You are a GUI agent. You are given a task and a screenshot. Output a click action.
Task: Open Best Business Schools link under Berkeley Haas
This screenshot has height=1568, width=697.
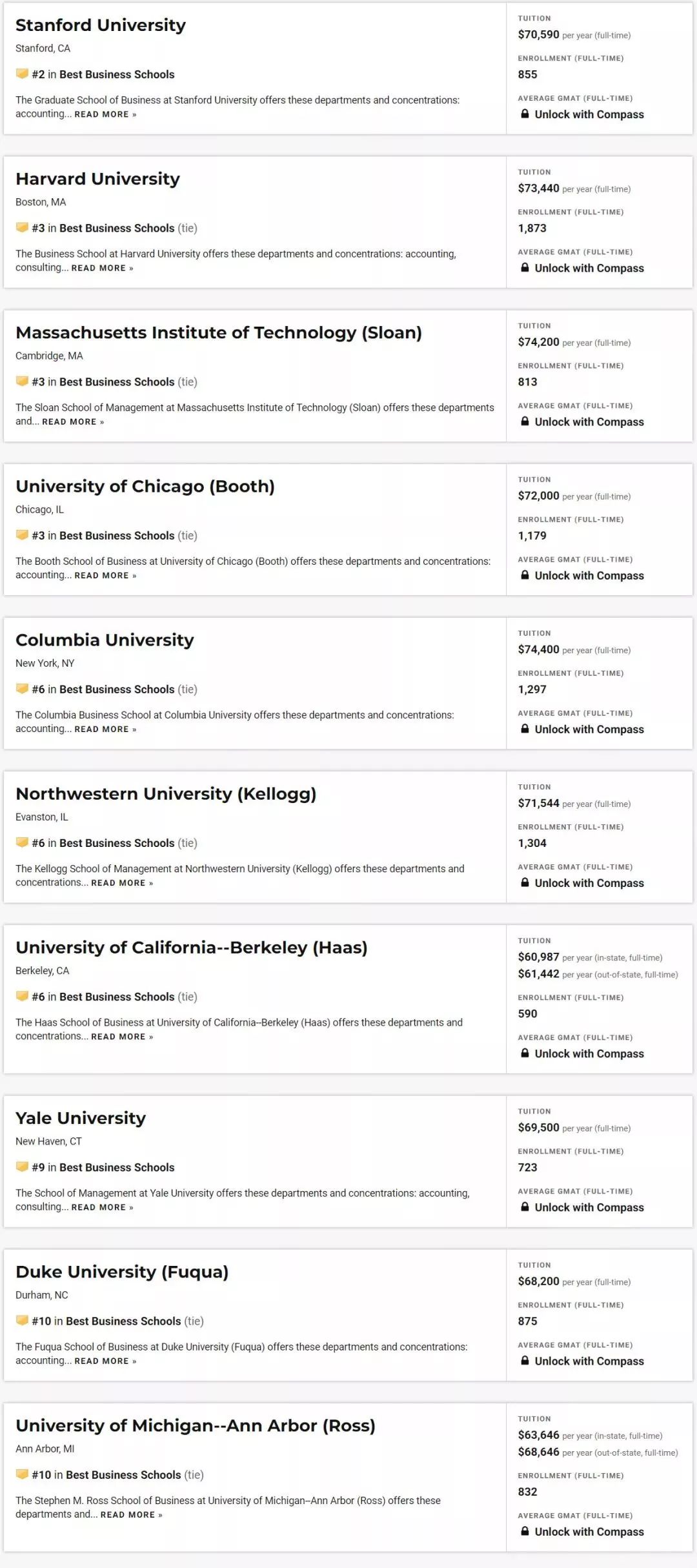click(117, 997)
